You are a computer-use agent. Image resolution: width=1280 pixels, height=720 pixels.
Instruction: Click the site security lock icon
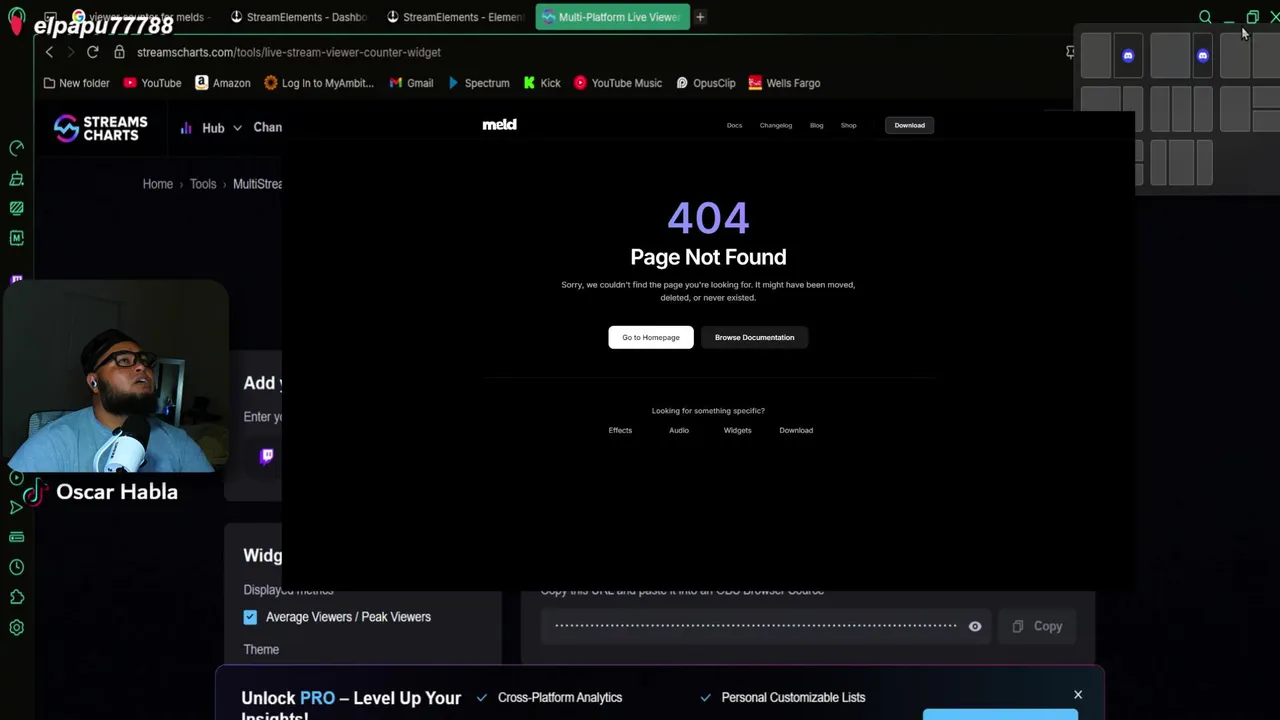click(x=119, y=52)
